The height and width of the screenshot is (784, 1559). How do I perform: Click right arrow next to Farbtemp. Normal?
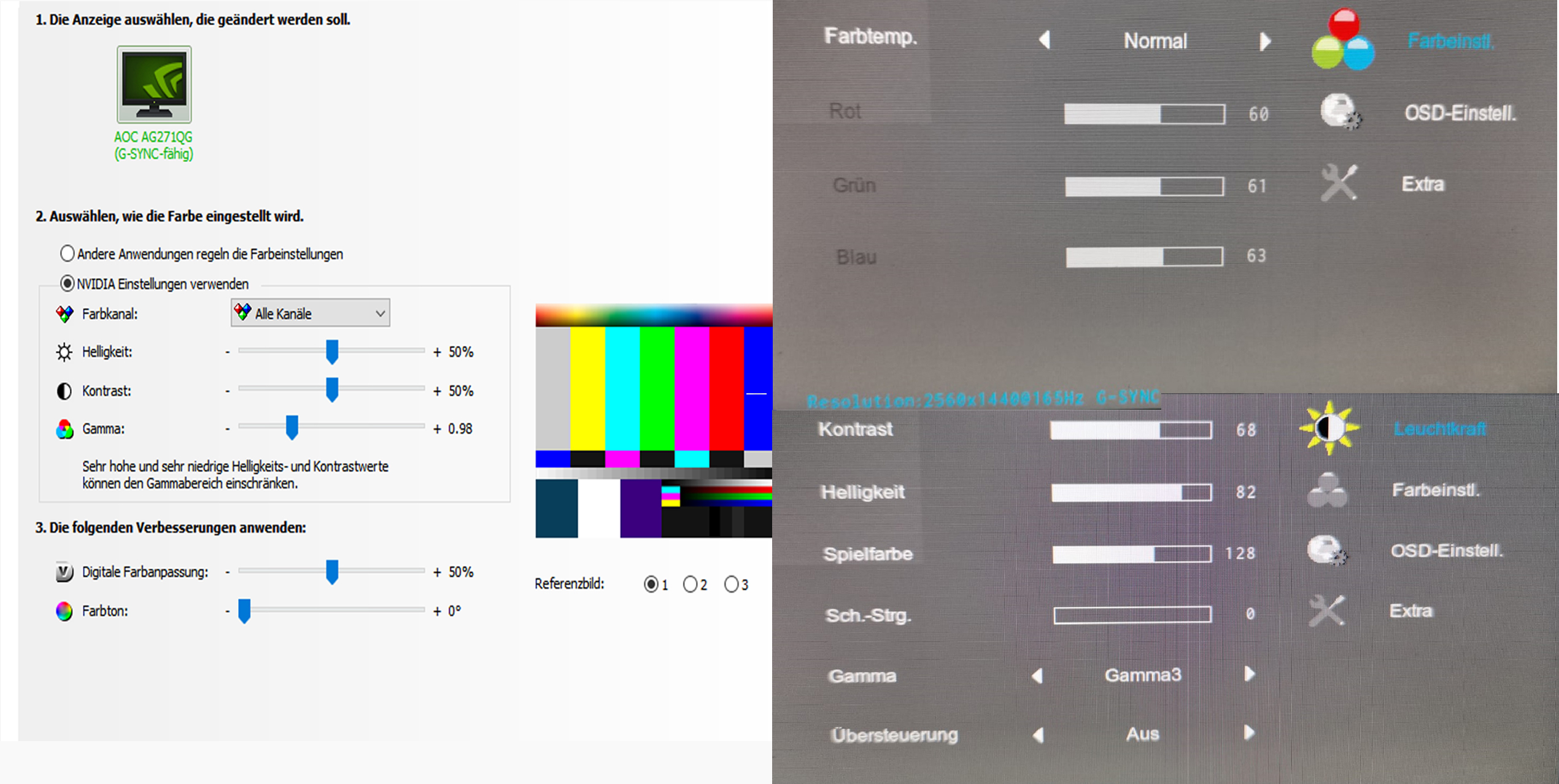point(1264,42)
